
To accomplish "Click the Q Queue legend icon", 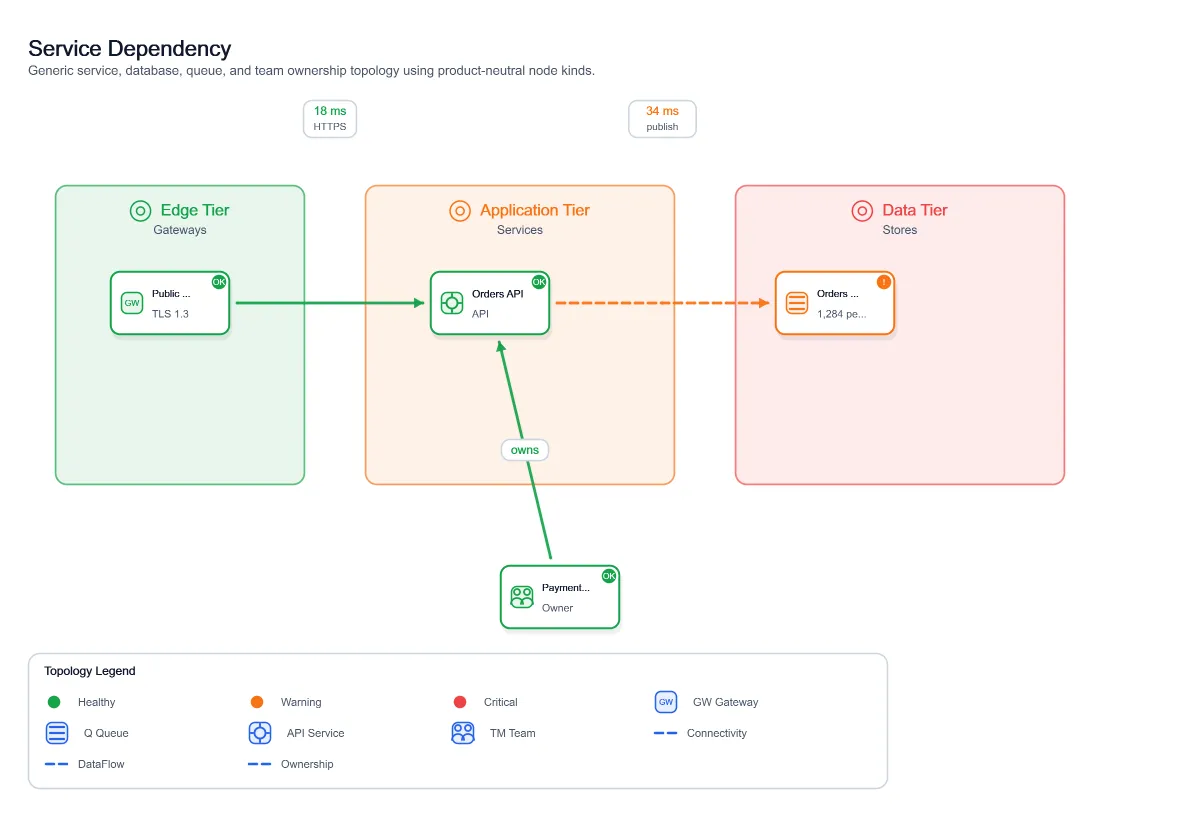I will pyautogui.click(x=57, y=733).
